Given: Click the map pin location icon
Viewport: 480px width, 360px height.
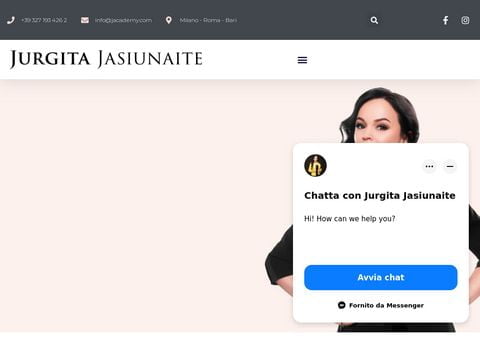Looking at the screenshot, I should pyautogui.click(x=169, y=20).
